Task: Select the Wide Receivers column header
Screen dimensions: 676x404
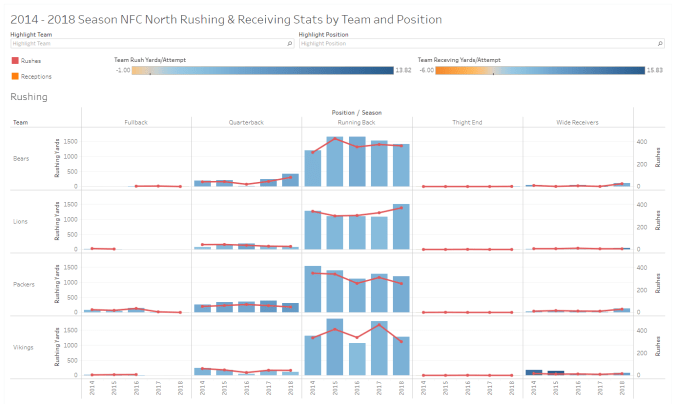Action: coord(577,122)
